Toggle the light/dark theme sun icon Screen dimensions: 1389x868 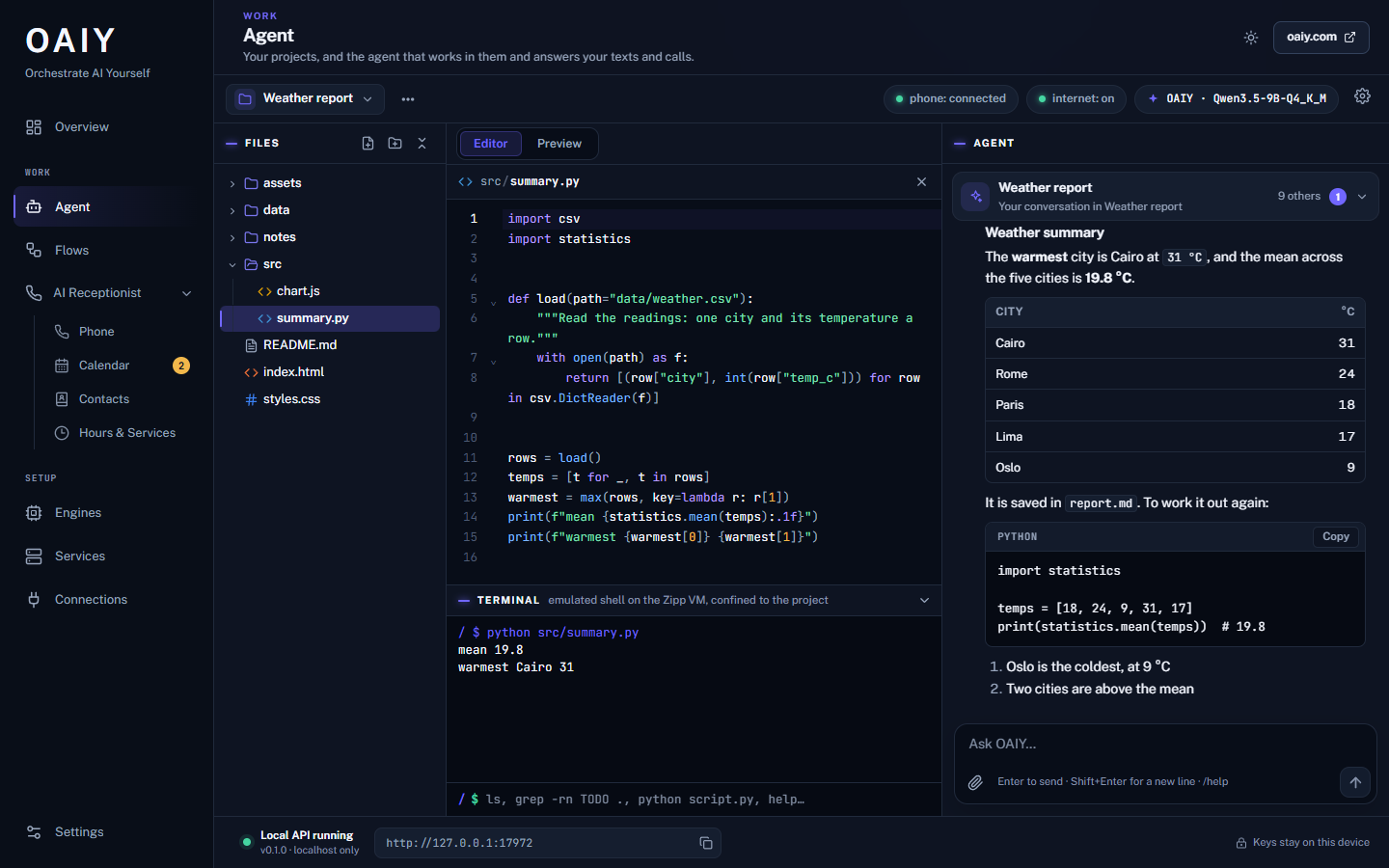(1251, 38)
